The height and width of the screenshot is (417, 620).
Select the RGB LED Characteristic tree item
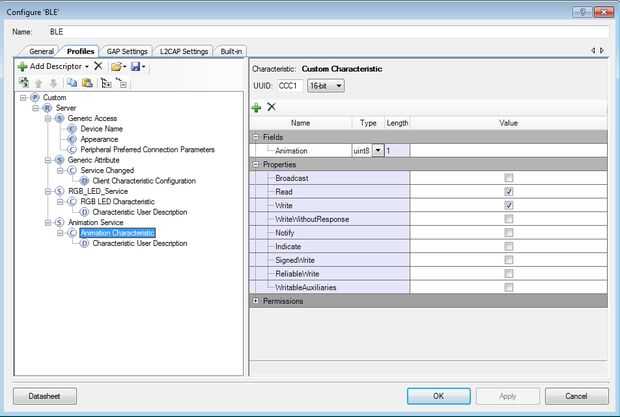click(117, 202)
